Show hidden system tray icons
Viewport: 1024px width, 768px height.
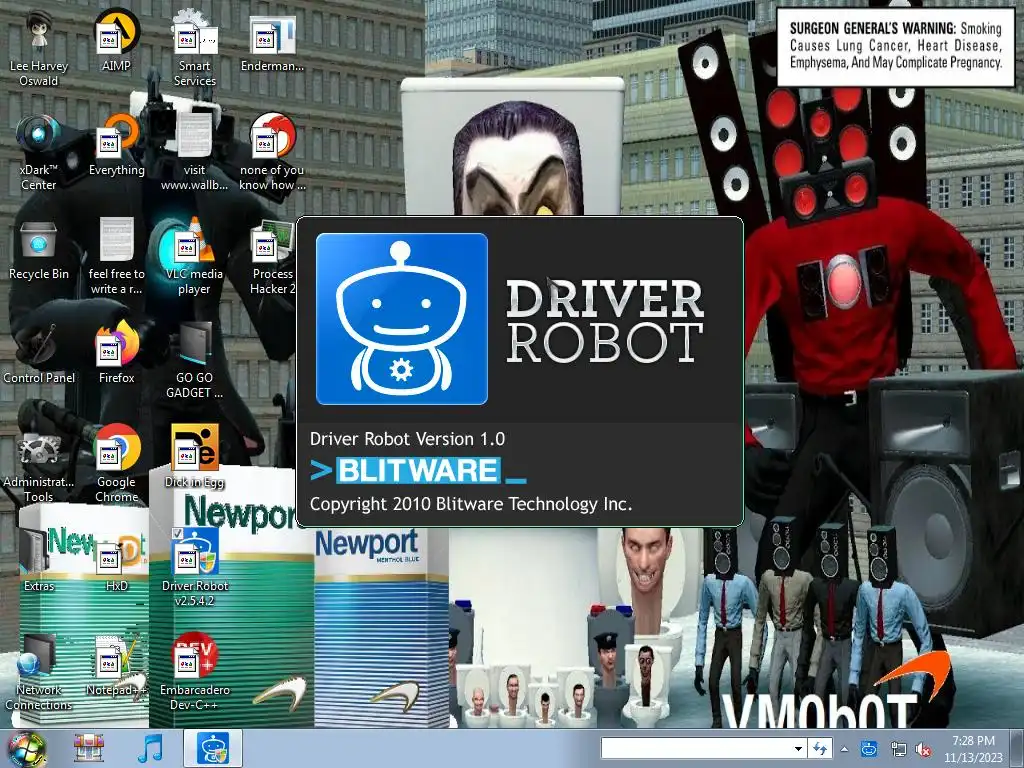844,749
